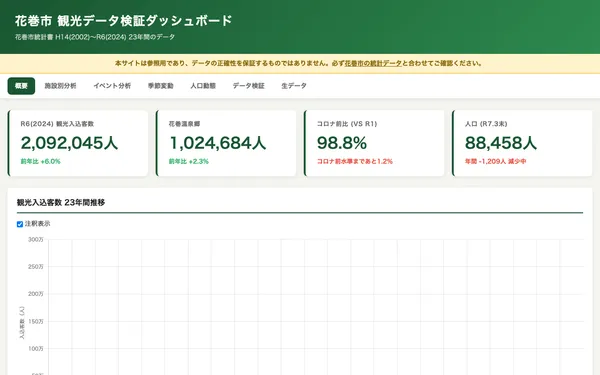Screen dimensions: 600x375
Task: Click the コロナ前比 (VS R1) label
Action: [x=347, y=124]
